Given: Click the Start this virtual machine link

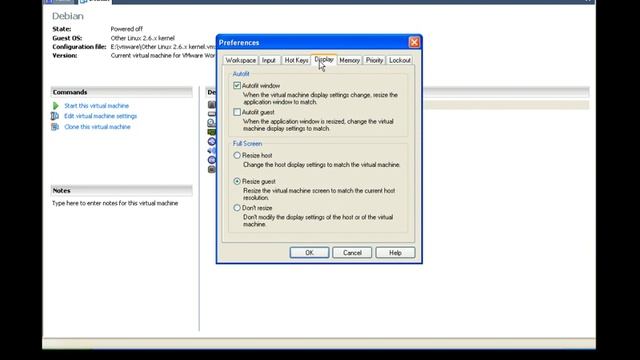Looking at the screenshot, I should (96, 106).
